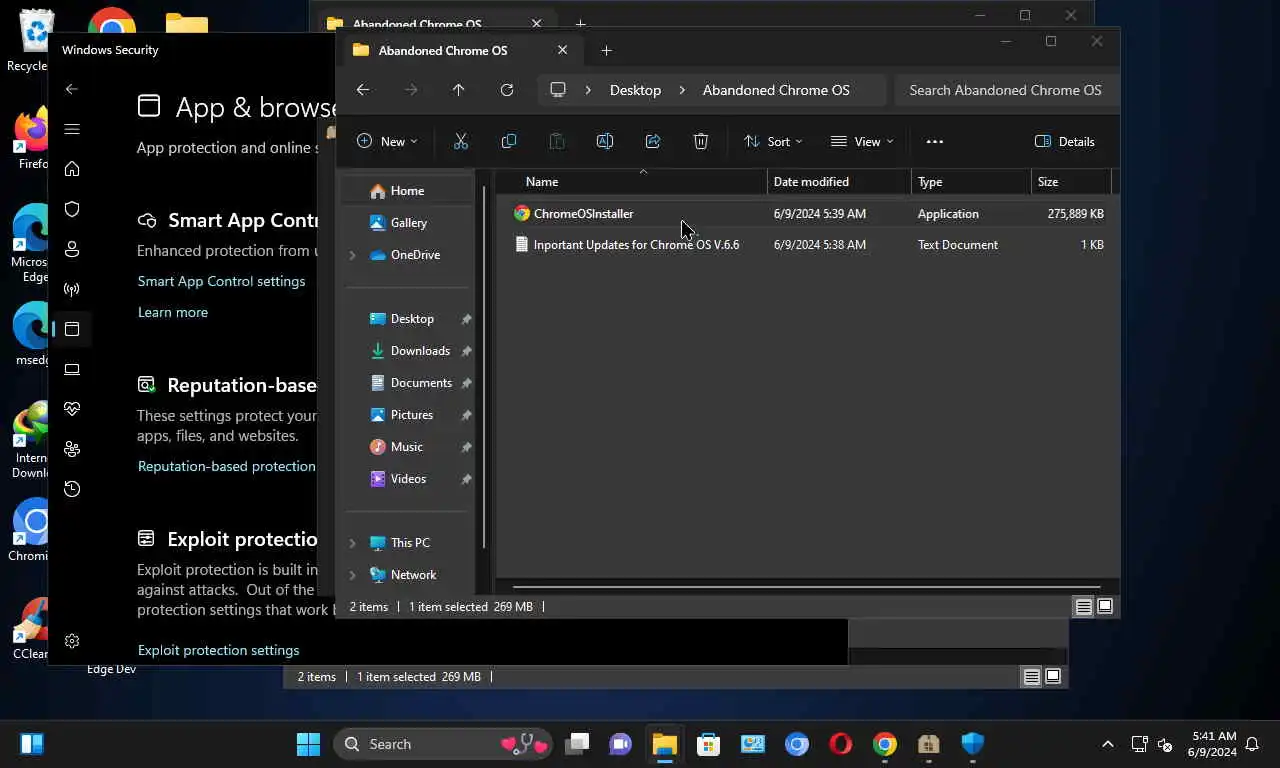Switch to details view layout in status bar
The image size is (1280, 768).
tap(1084, 606)
